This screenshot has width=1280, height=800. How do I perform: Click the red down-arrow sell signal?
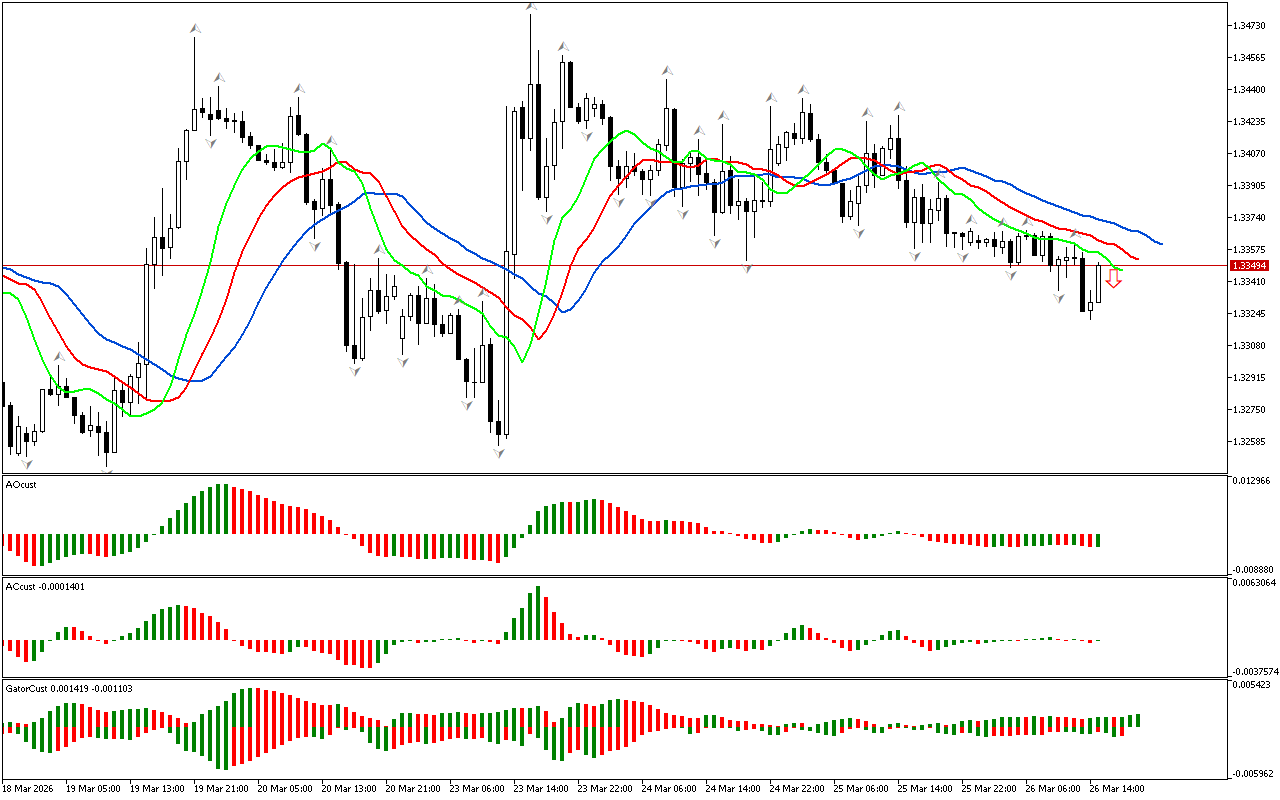tap(1113, 278)
